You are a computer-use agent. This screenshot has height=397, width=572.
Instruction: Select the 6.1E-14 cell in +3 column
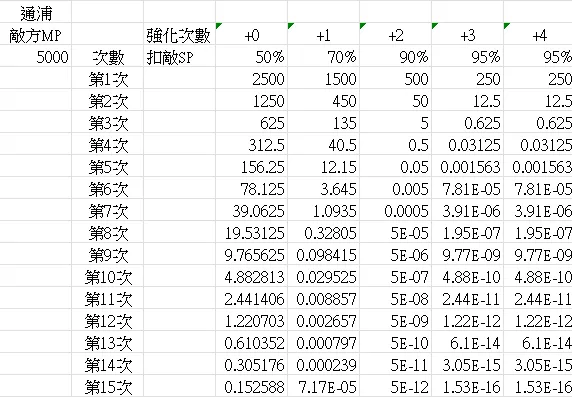click(468, 342)
